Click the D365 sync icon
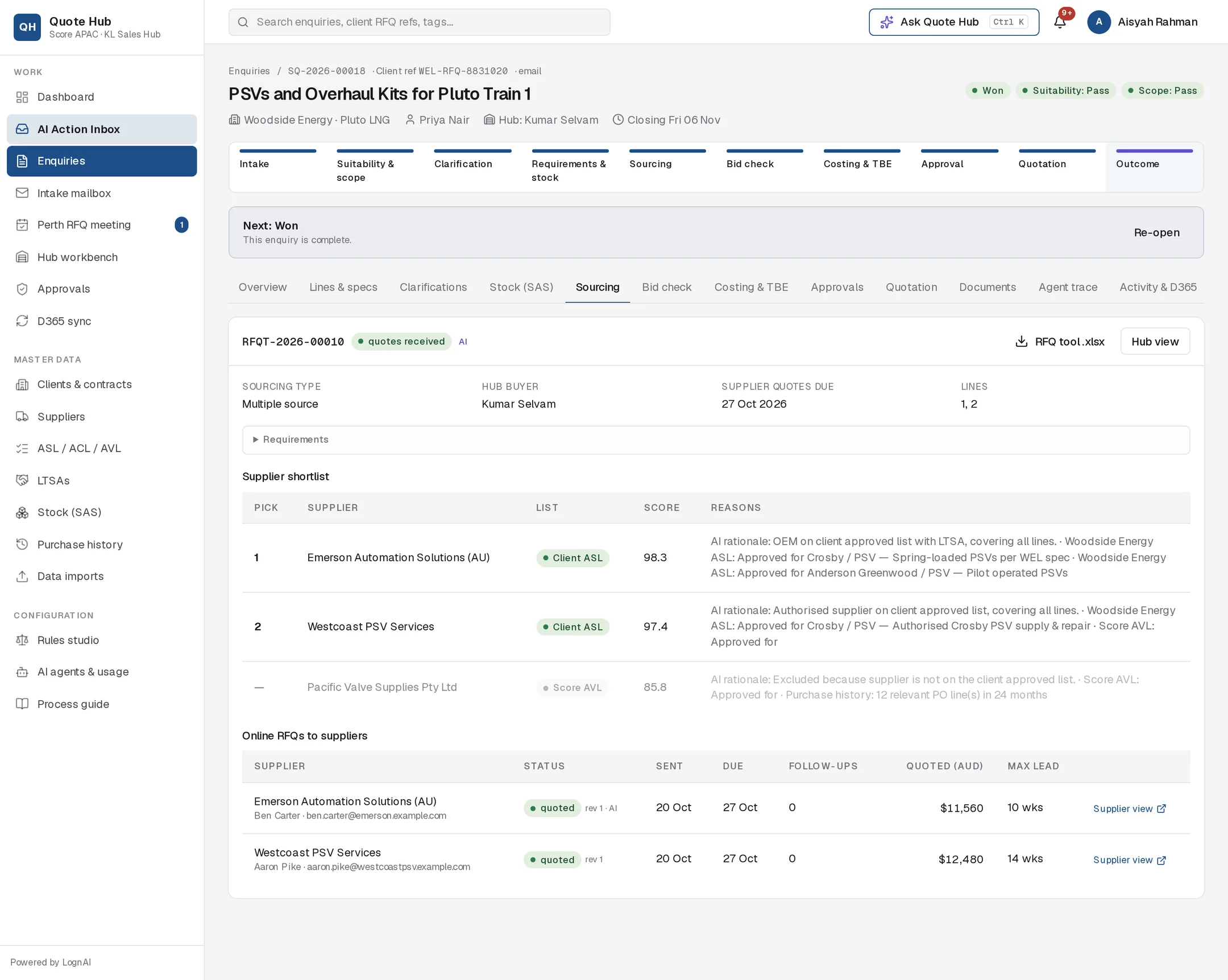This screenshot has height=980, width=1228. point(22,321)
